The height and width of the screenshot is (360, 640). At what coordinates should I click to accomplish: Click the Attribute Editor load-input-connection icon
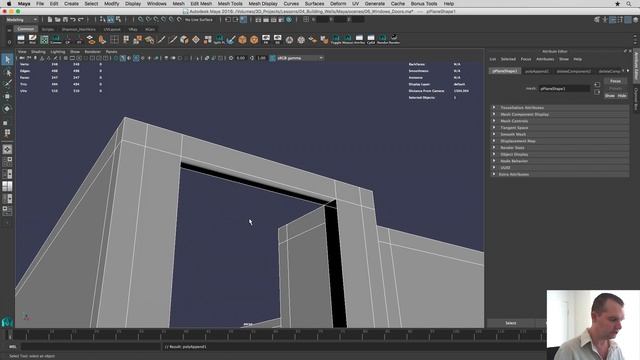point(597,84)
